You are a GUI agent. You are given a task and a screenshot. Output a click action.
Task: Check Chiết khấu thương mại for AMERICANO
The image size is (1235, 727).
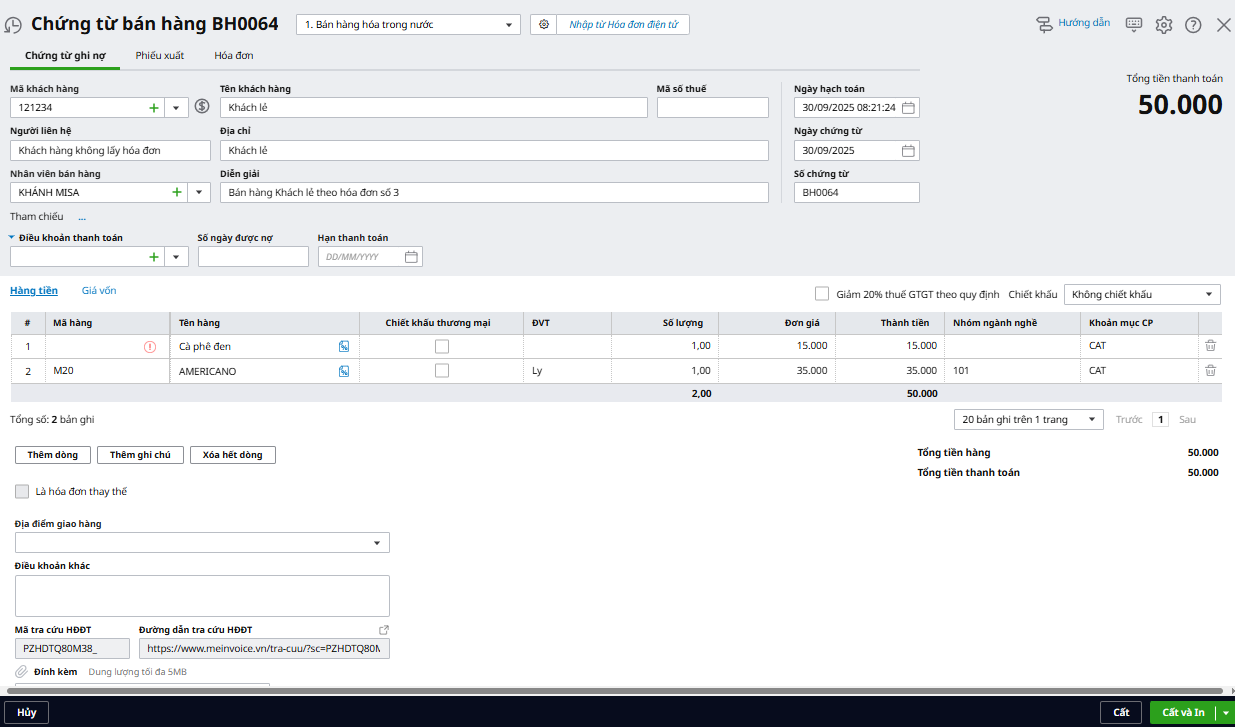(441, 371)
